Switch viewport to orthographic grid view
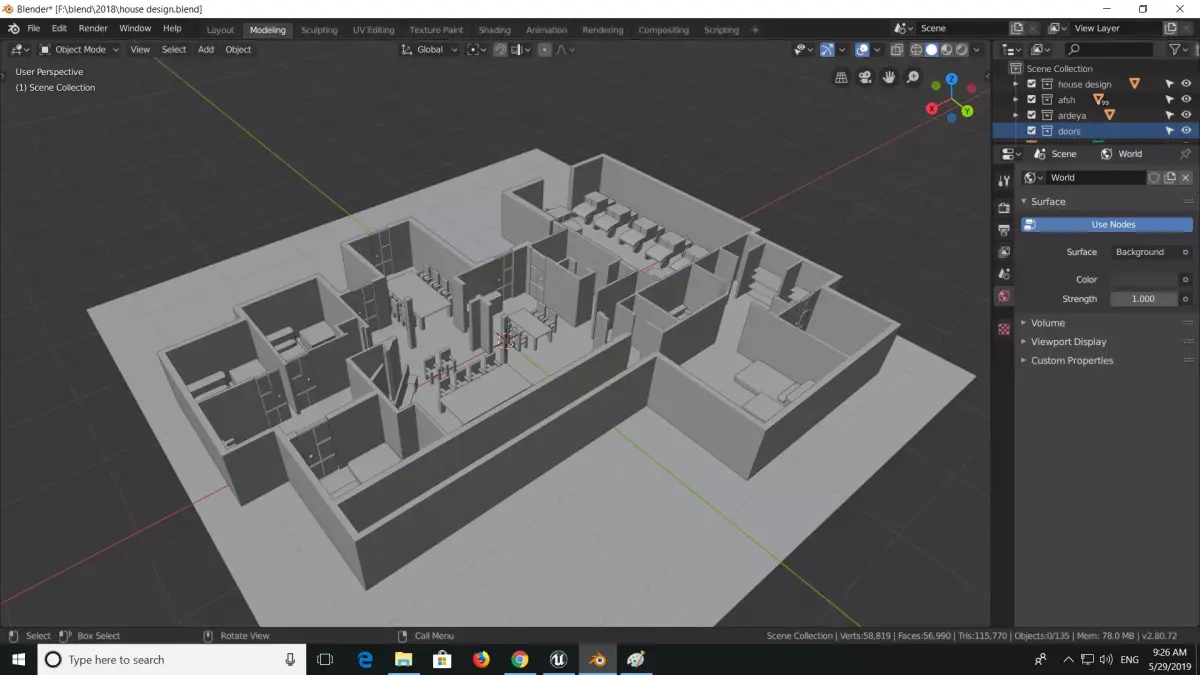This screenshot has width=1200, height=675. (x=841, y=77)
